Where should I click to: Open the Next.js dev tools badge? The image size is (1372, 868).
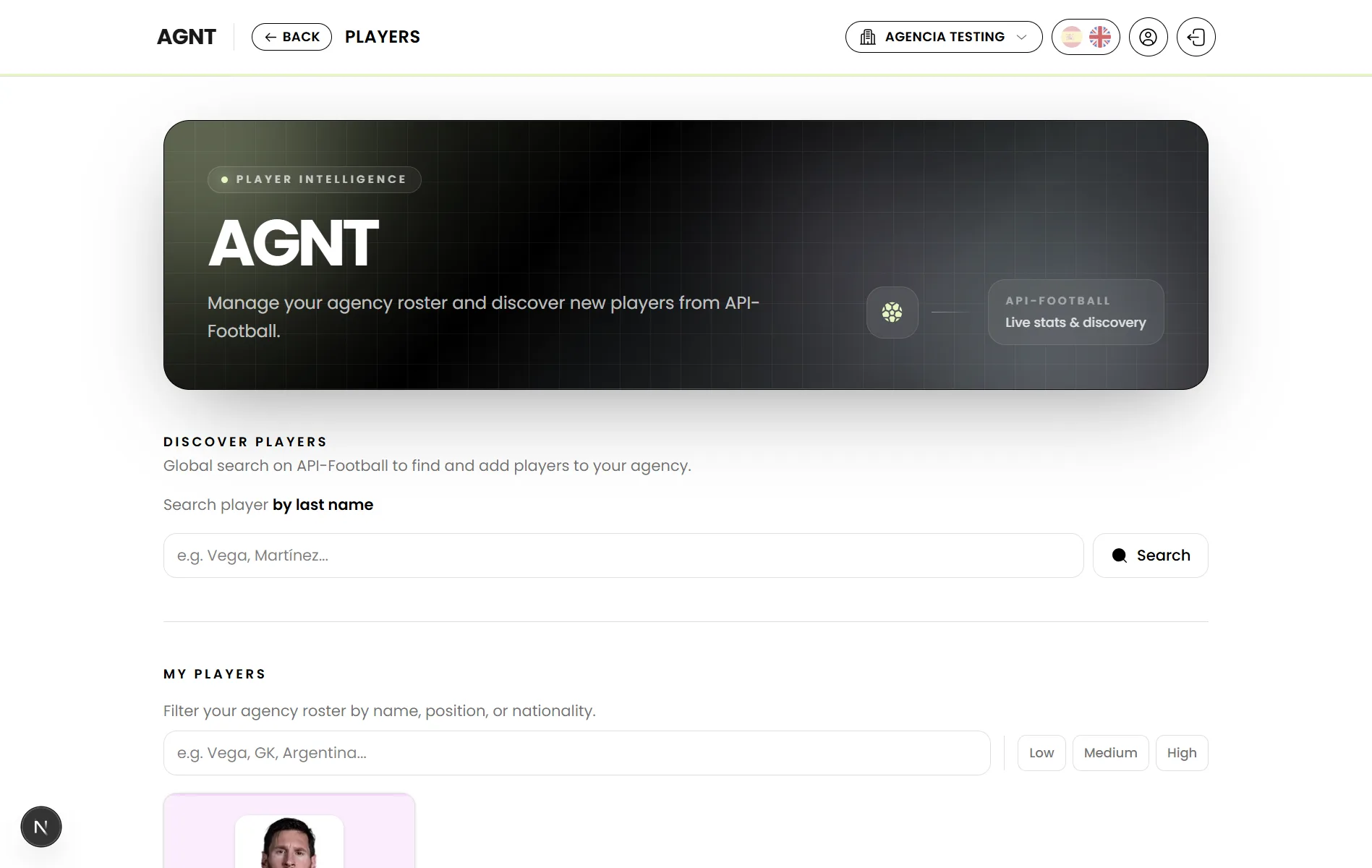(x=41, y=827)
